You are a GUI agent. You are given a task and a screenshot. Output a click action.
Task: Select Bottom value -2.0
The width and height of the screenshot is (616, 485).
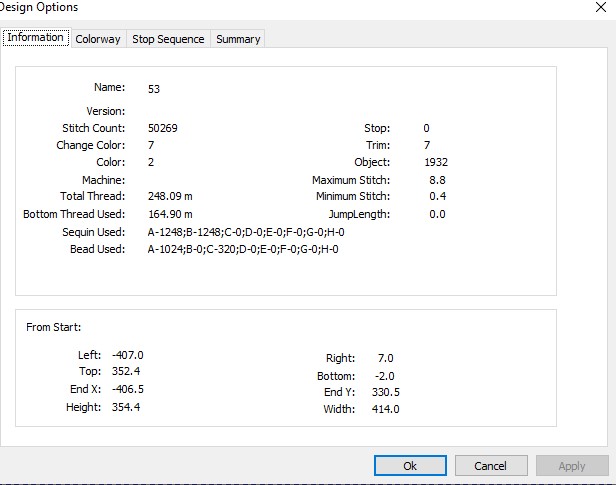pyautogui.click(x=384, y=376)
